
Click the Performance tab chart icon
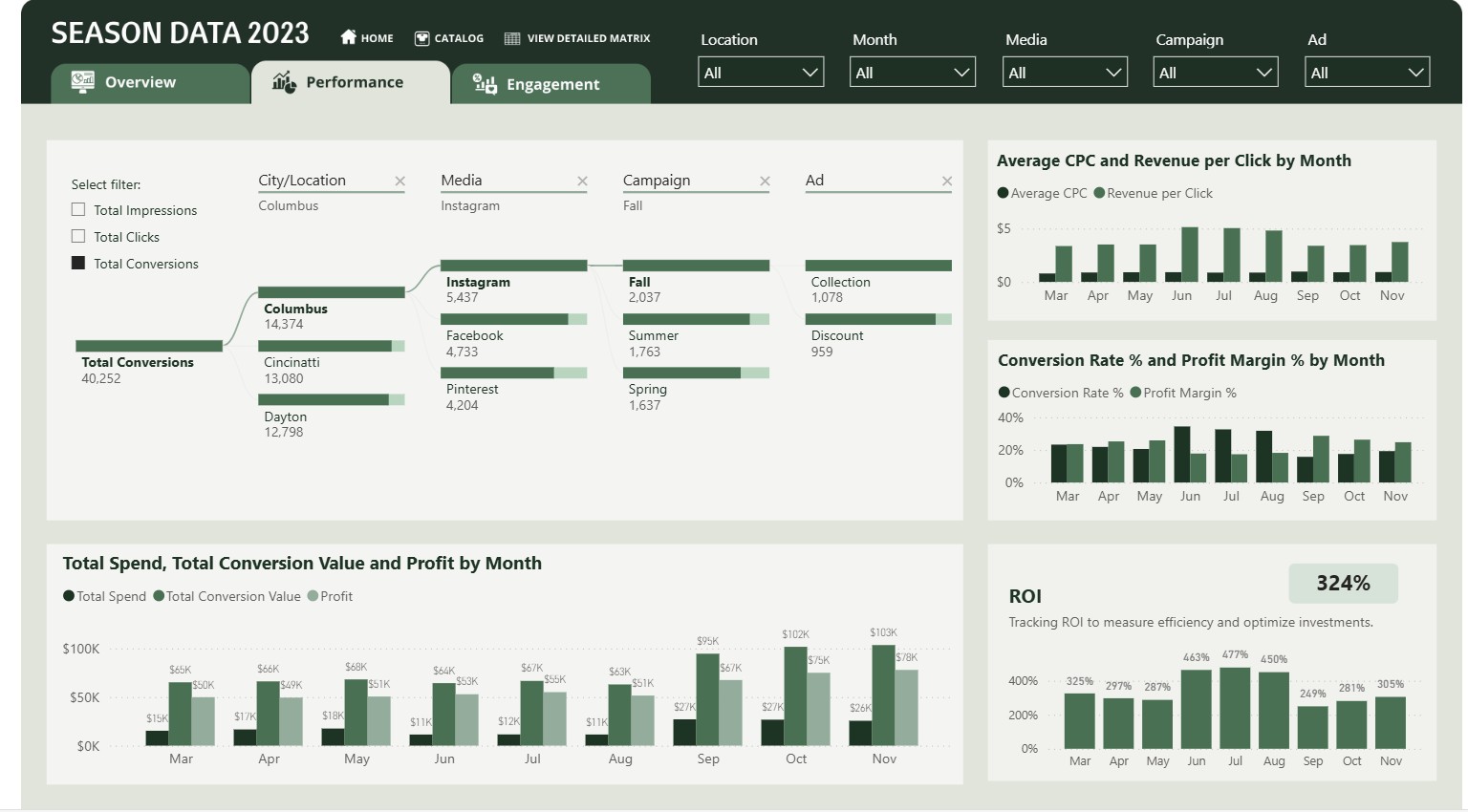click(284, 82)
